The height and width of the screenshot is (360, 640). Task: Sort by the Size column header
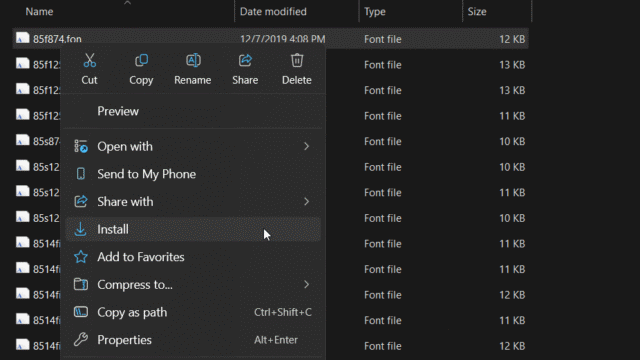[477, 11]
